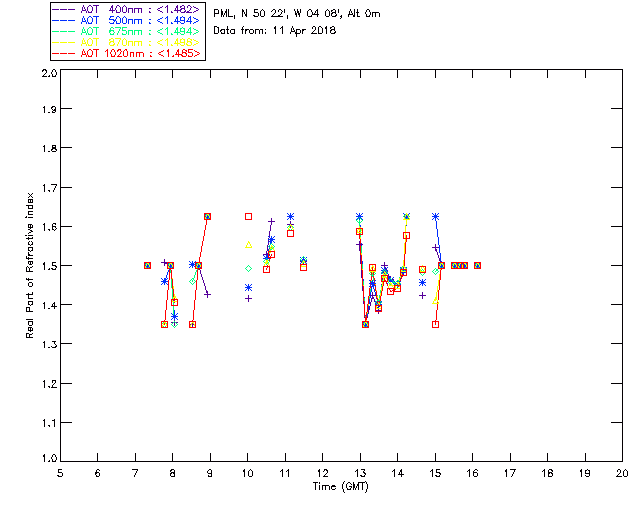Click the red square at 1.62 near hour 9

click(207, 216)
